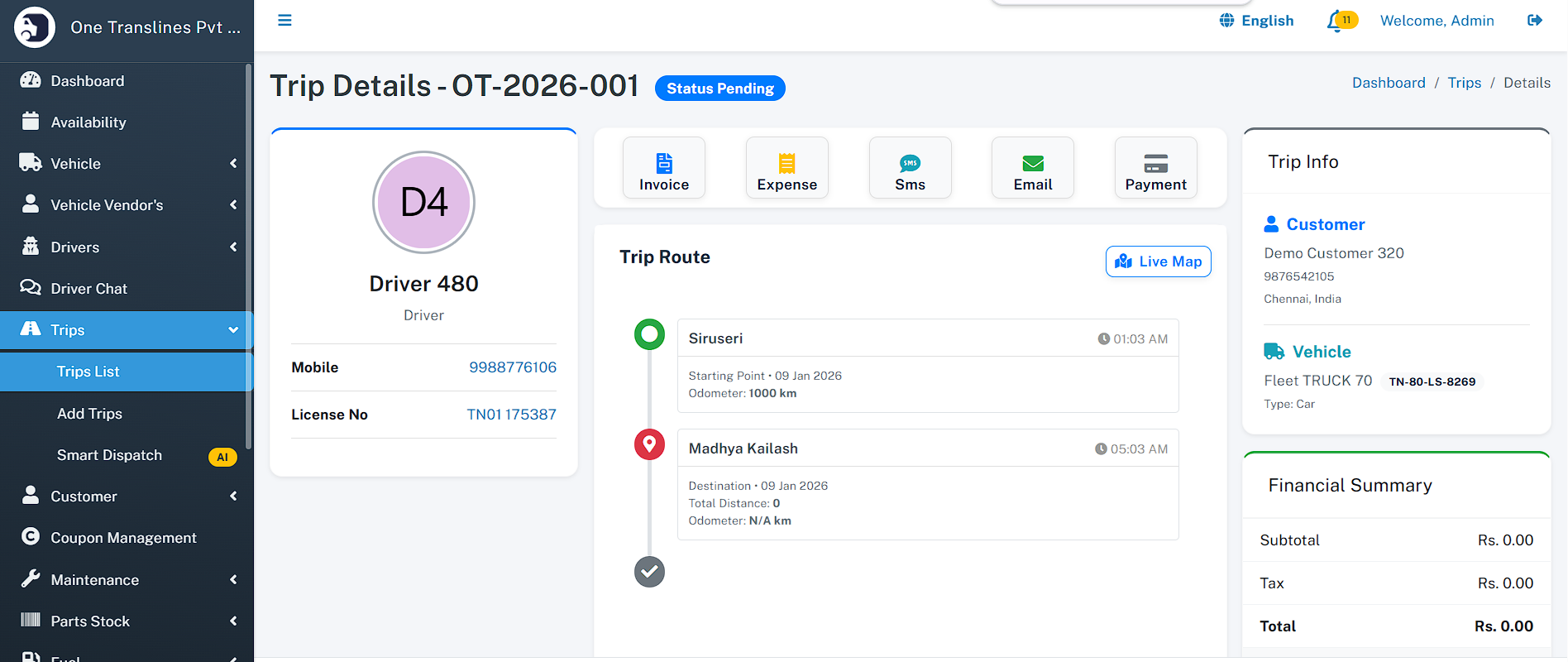The width and height of the screenshot is (1568, 662).
Task: Open Smart Dispatch menu item
Action: tap(109, 455)
